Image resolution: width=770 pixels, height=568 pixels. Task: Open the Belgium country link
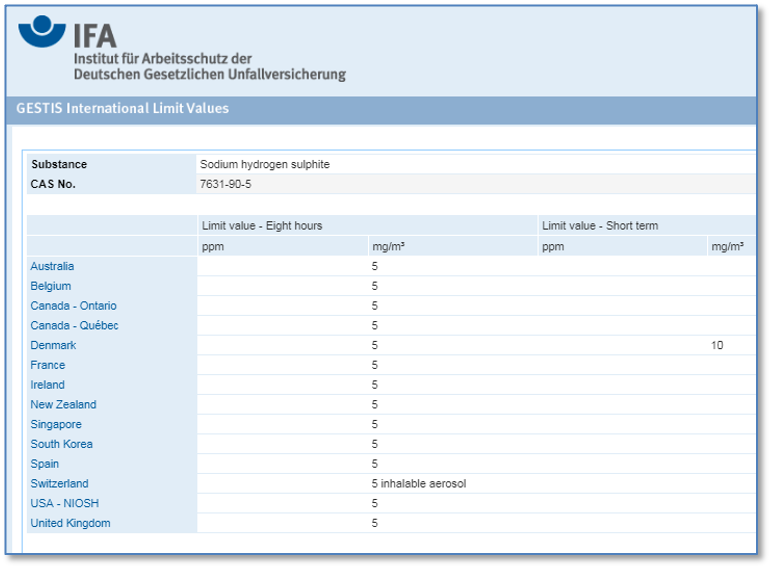coord(51,286)
